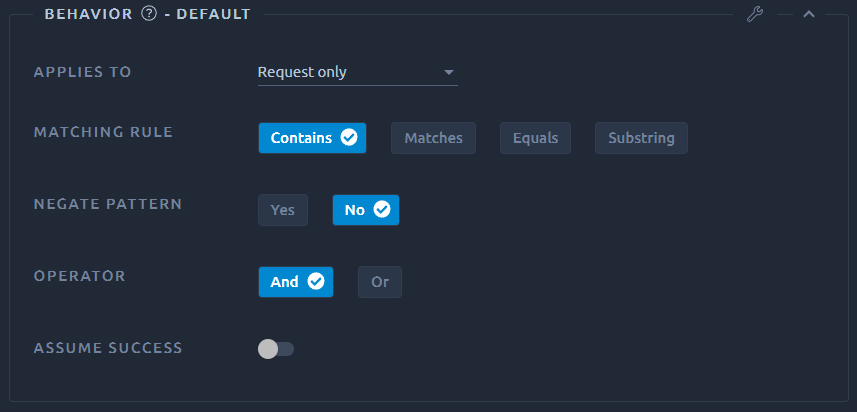Image resolution: width=857 pixels, height=412 pixels.
Task: Open the Behavior help question mark icon
Action: click(149, 14)
